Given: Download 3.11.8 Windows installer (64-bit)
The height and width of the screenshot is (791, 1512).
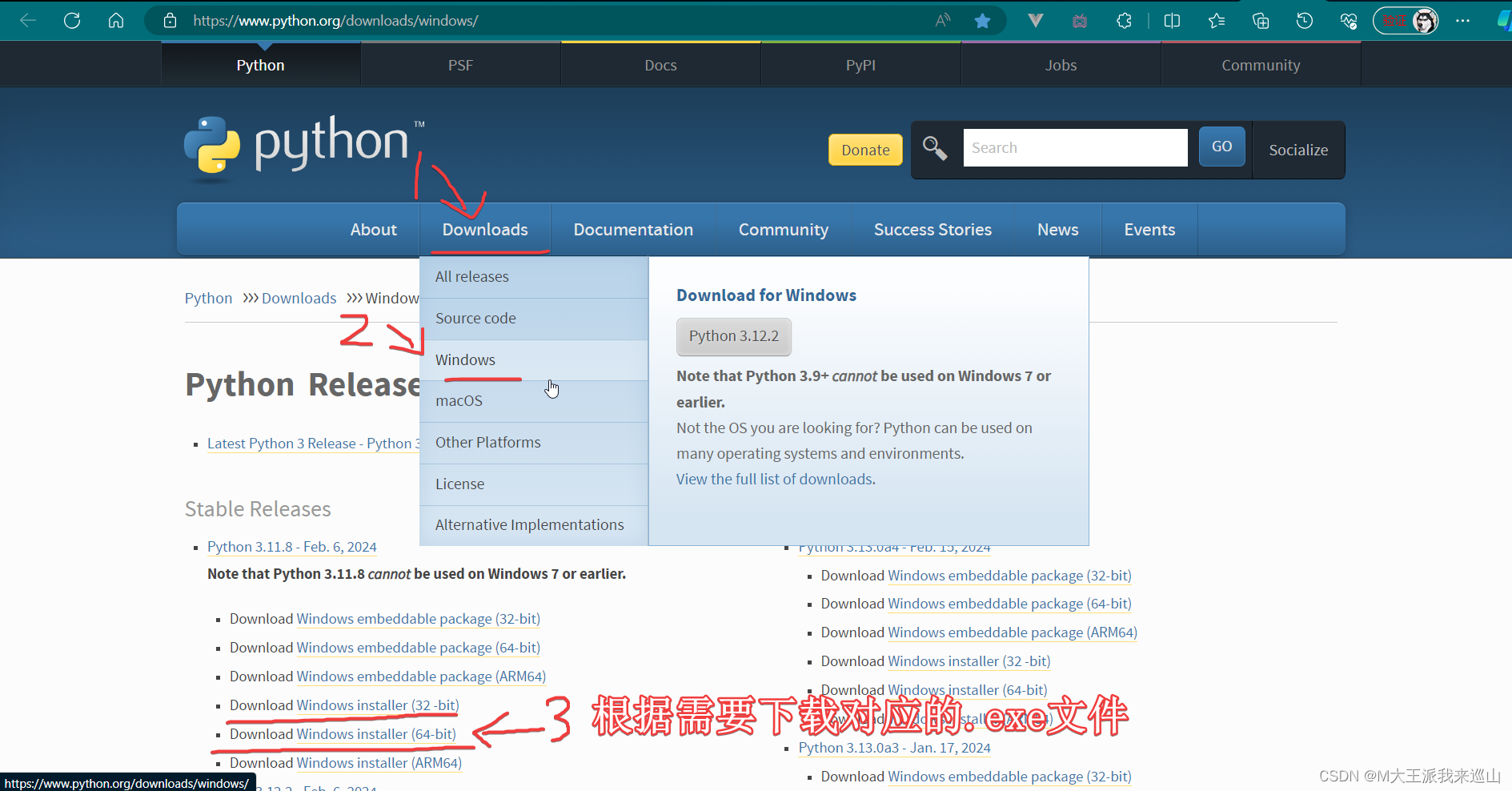Looking at the screenshot, I should coord(376,734).
